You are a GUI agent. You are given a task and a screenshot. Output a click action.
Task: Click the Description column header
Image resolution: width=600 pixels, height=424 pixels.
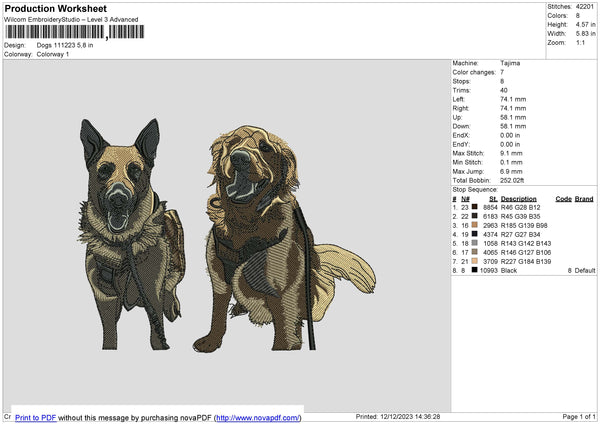[x=519, y=198]
